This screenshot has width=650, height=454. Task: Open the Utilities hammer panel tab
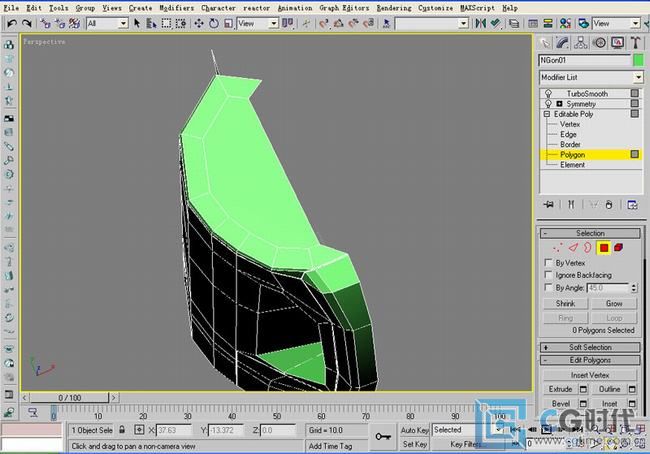pos(635,43)
